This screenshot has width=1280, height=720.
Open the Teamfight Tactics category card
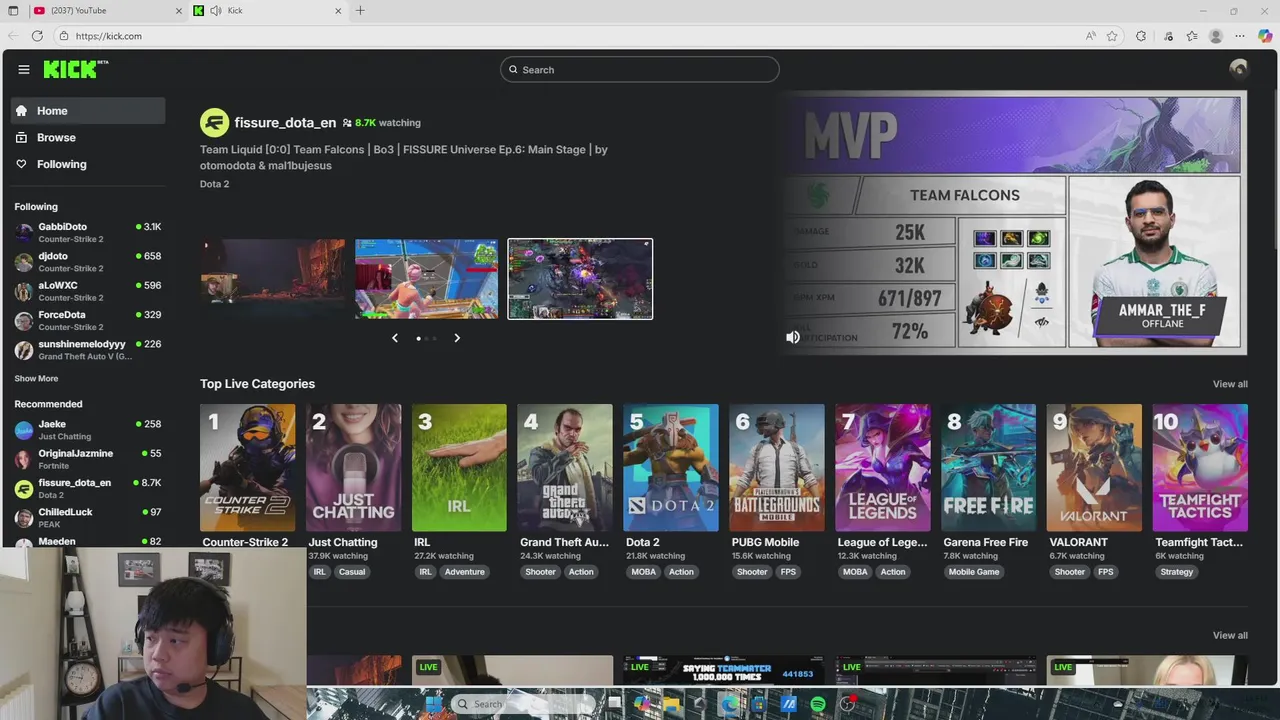tap(1200, 468)
